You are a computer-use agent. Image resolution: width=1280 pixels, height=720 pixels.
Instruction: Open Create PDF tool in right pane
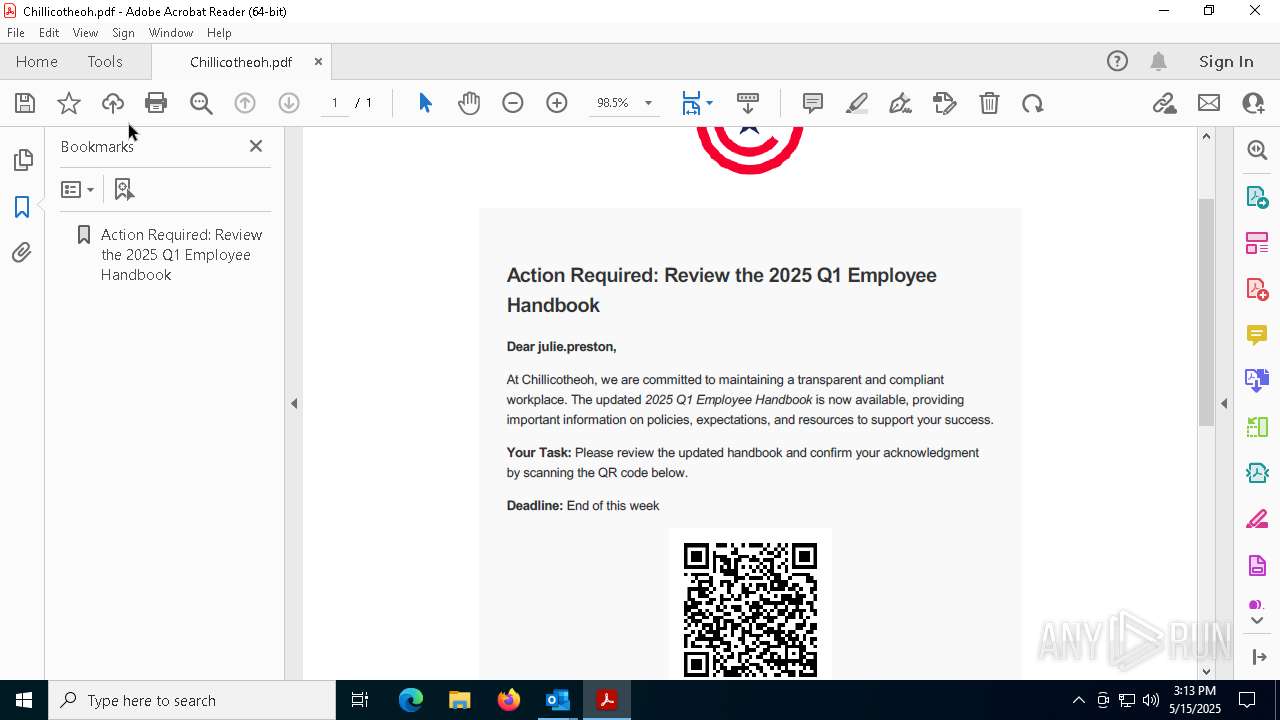click(x=1257, y=289)
